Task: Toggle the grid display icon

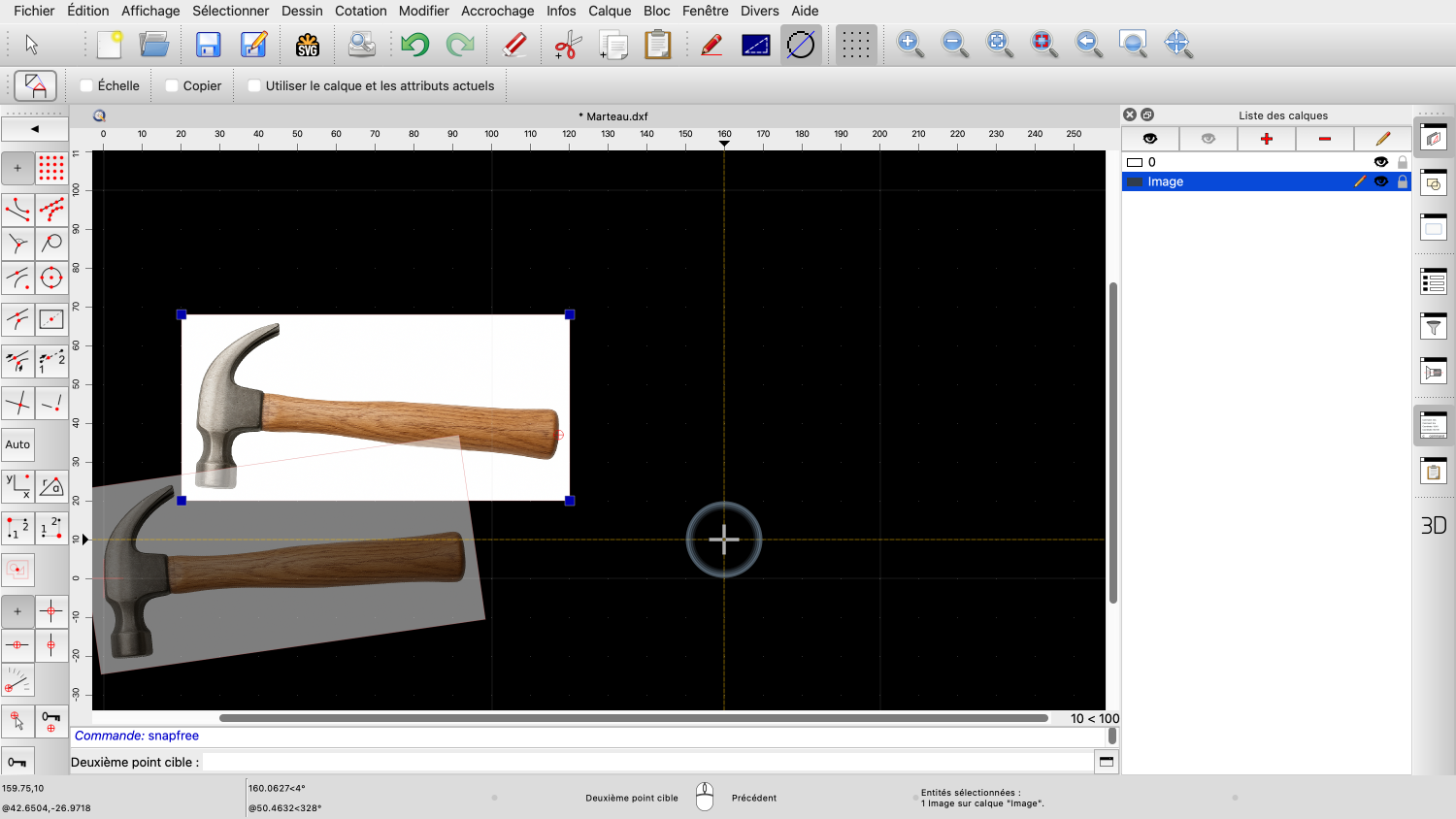Action: point(855,45)
